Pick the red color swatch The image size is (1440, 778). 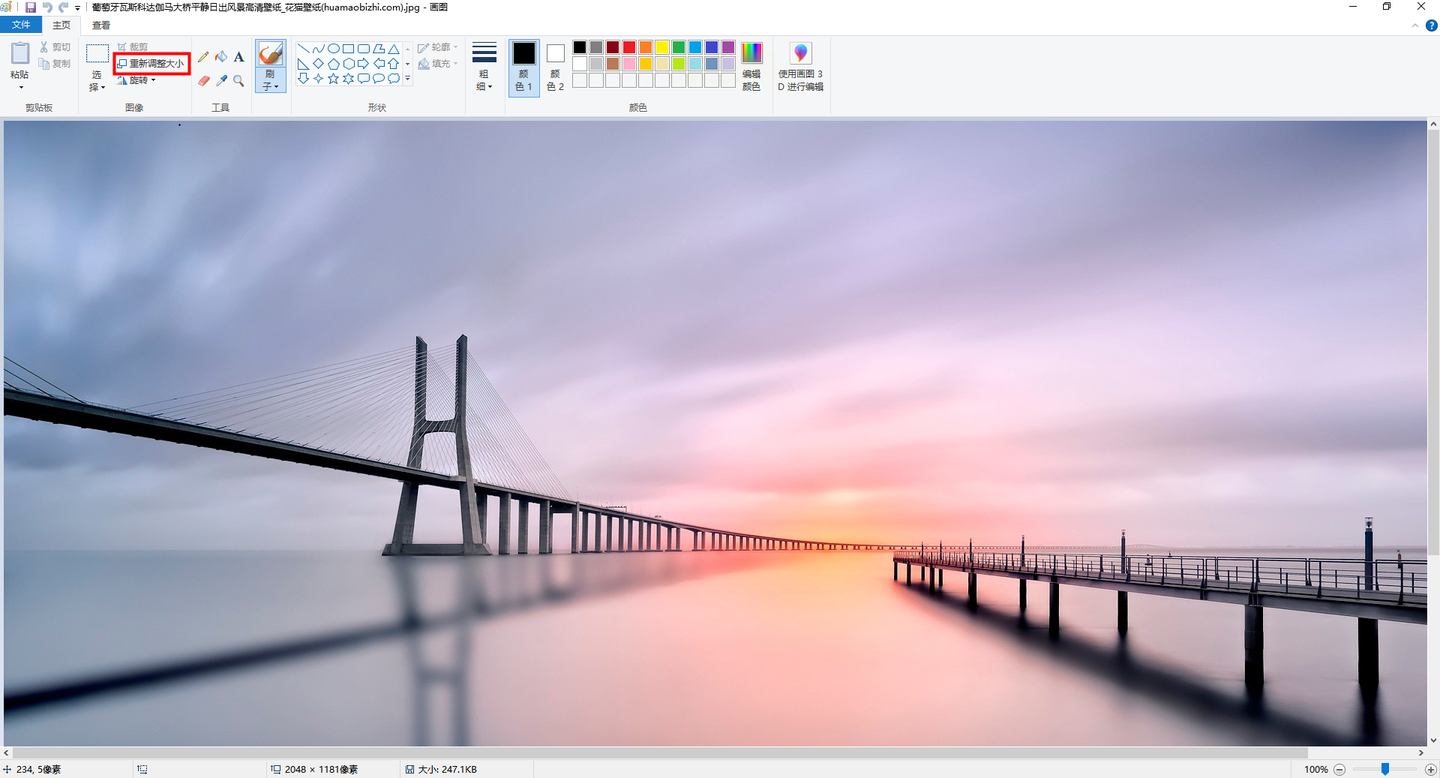[x=629, y=47]
